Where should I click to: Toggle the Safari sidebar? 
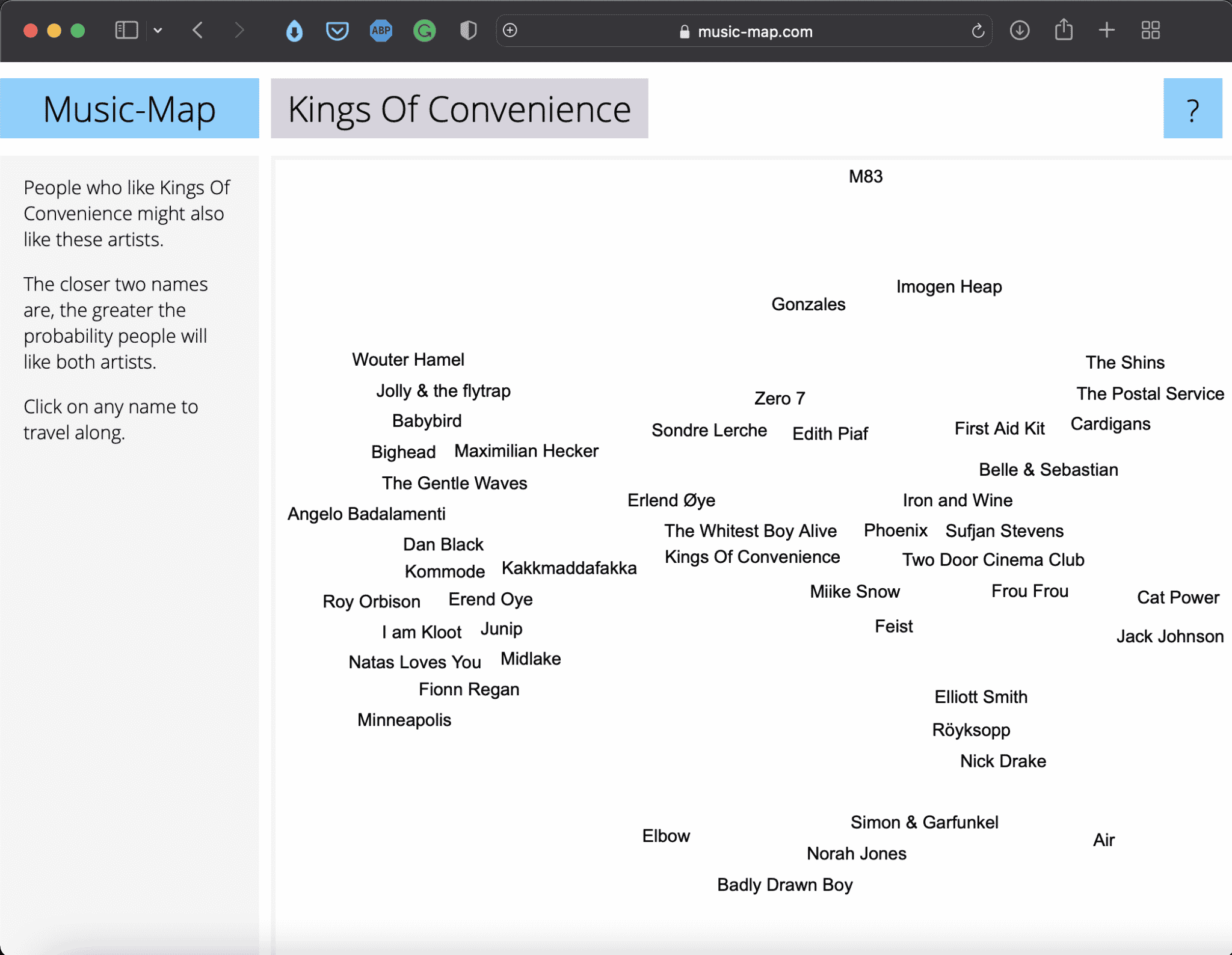(x=126, y=30)
